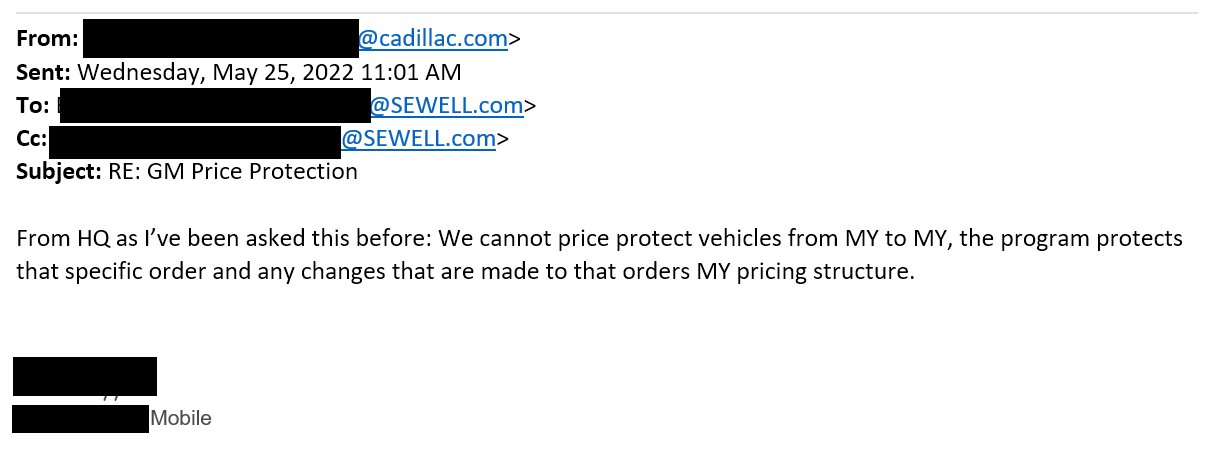Click the redacted recipient name in To line

(x=215, y=105)
